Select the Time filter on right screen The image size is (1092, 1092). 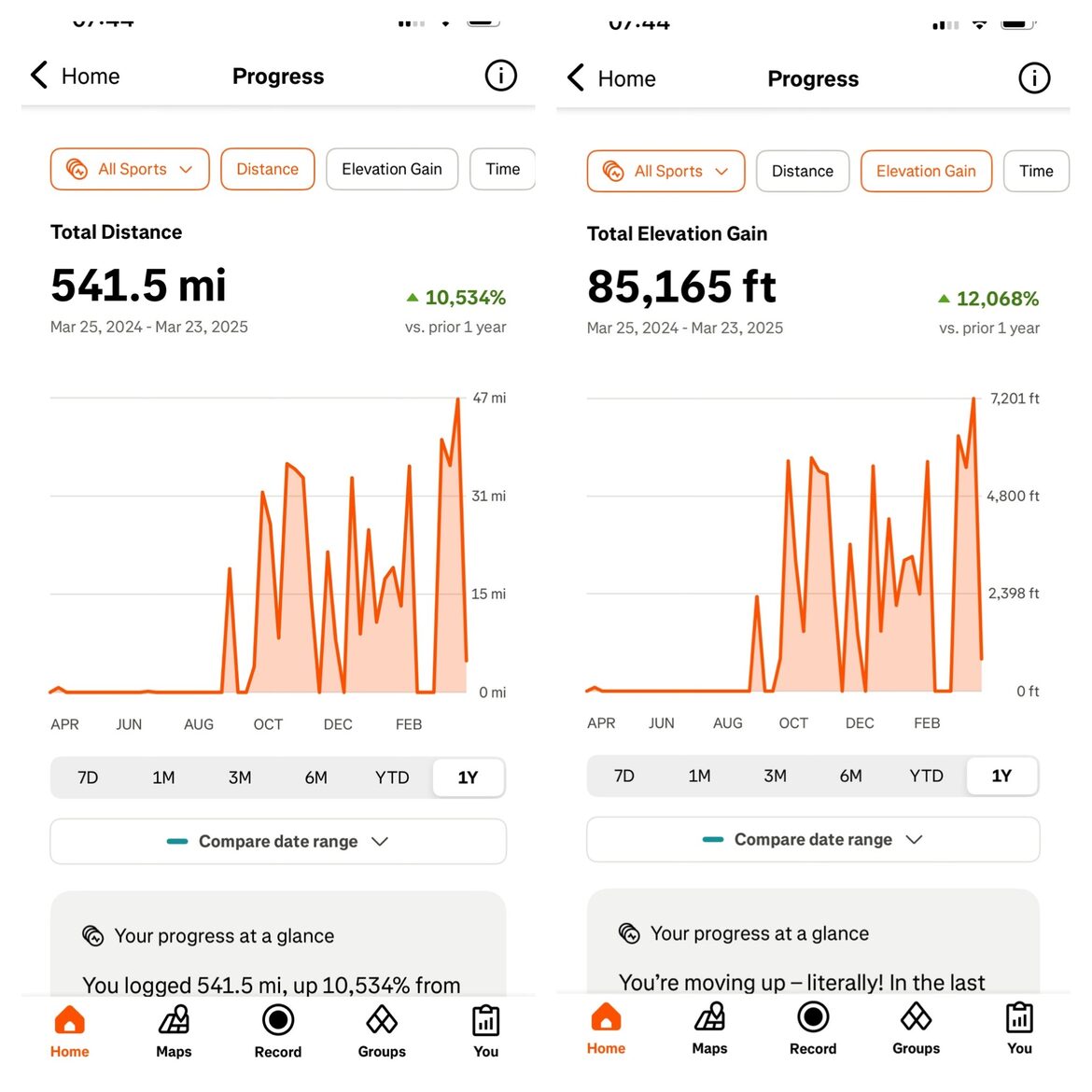[1036, 171]
